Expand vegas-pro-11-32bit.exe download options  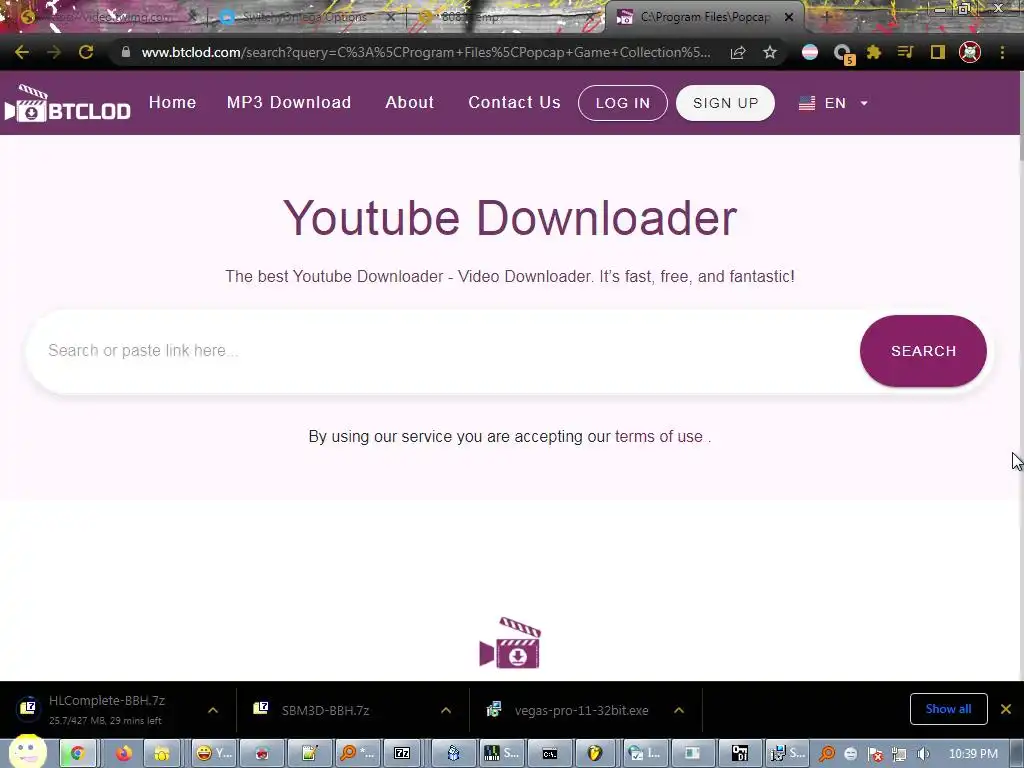pyautogui.click(x=679, y=710)
